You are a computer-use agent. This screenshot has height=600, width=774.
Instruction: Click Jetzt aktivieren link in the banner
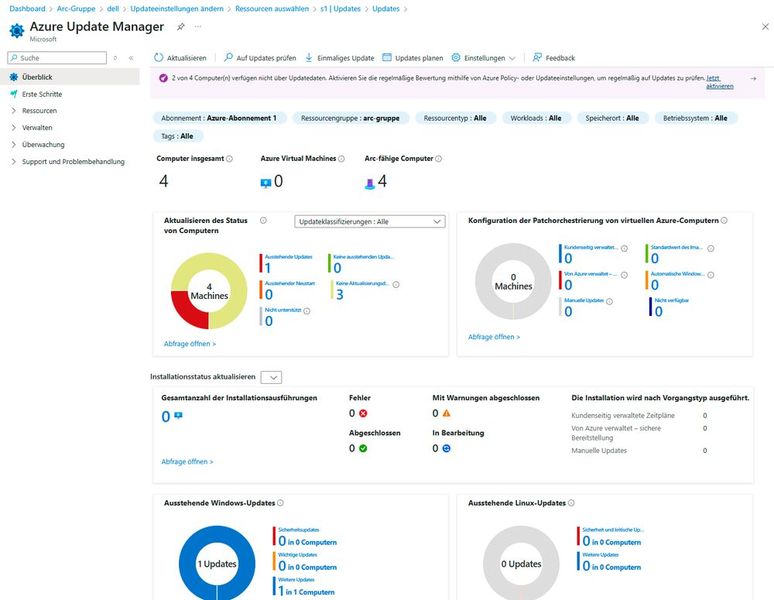coord(719,82)
